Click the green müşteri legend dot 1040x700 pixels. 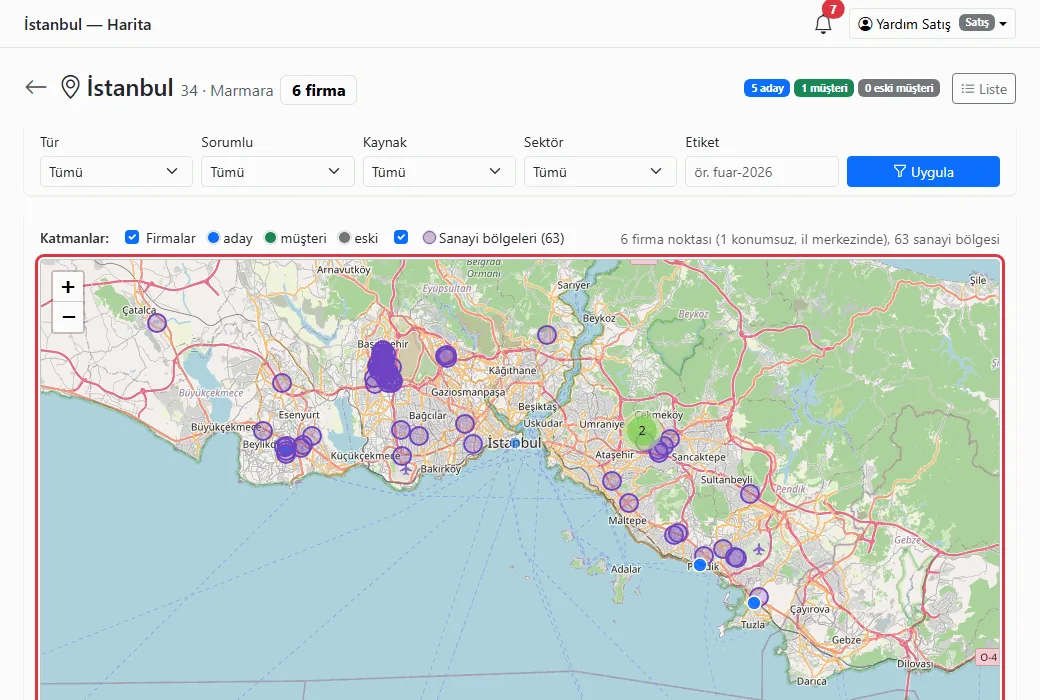271,238
